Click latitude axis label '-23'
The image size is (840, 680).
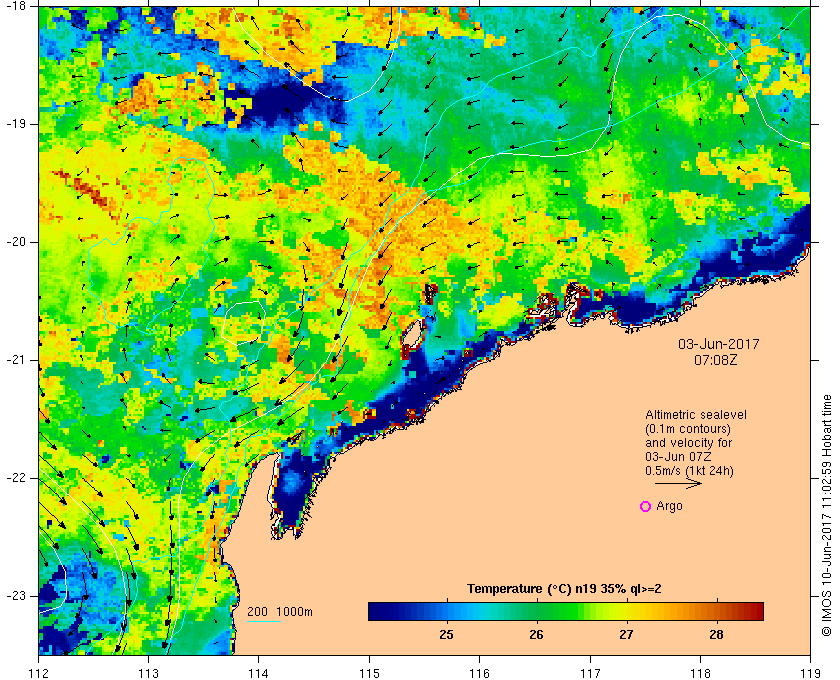pos(15,596)
